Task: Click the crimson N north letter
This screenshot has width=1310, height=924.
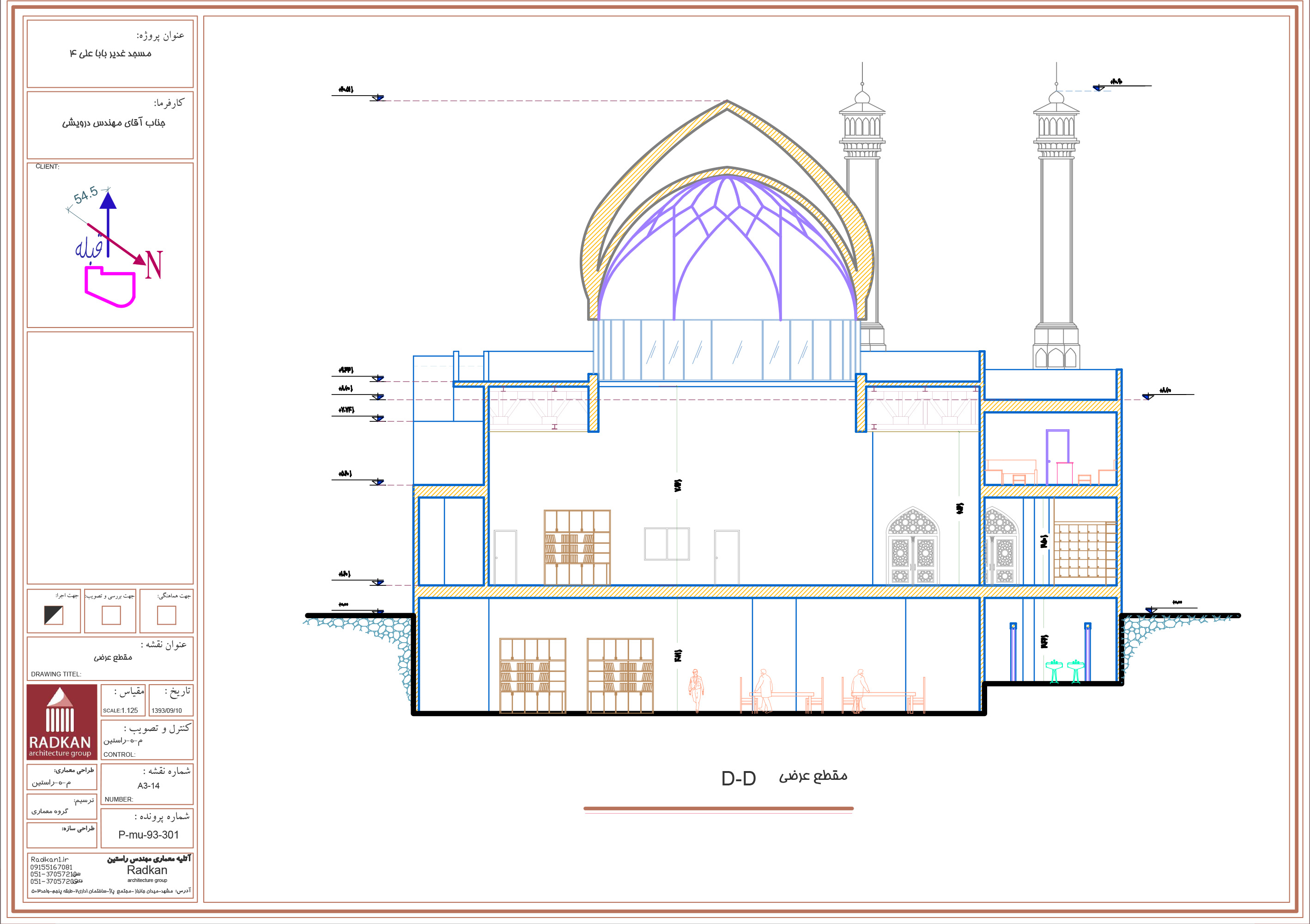Action: pyautogui.click(x=153, y=265)
